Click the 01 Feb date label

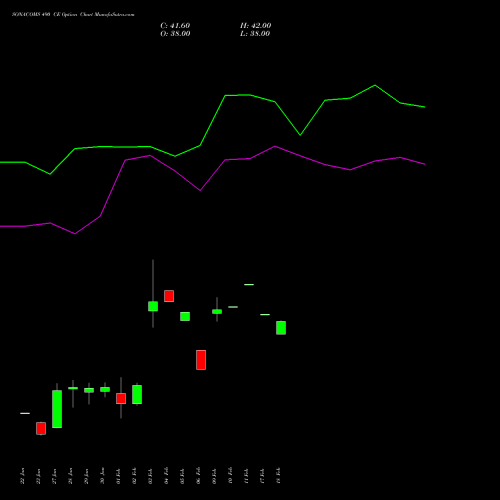118,476
